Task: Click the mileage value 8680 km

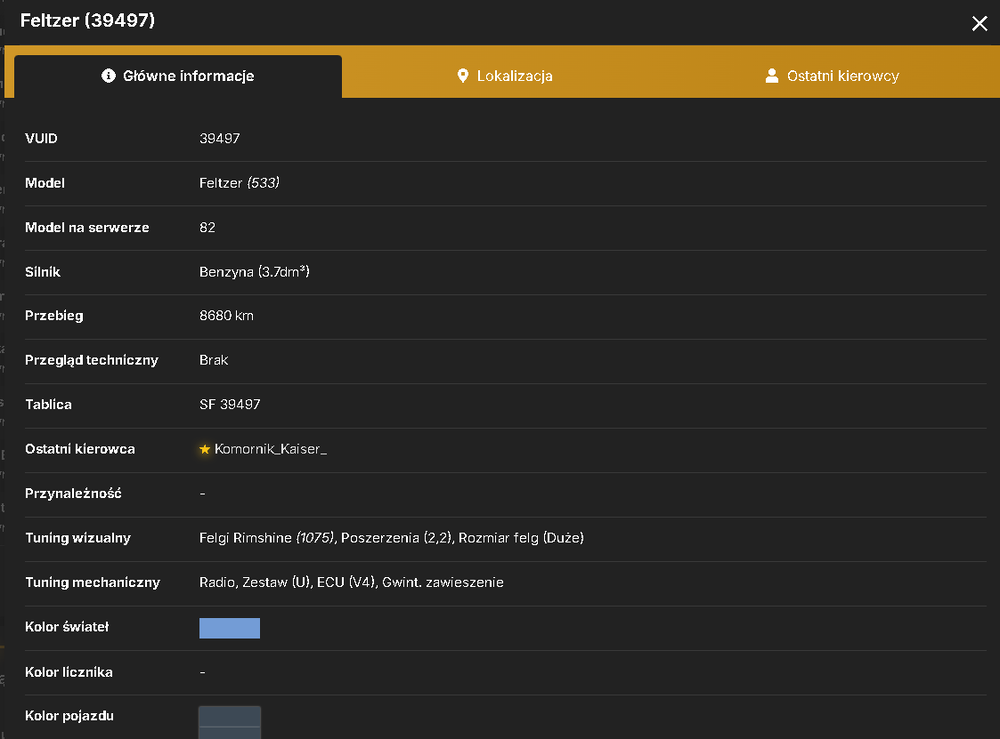Action: tap(226, 316)
